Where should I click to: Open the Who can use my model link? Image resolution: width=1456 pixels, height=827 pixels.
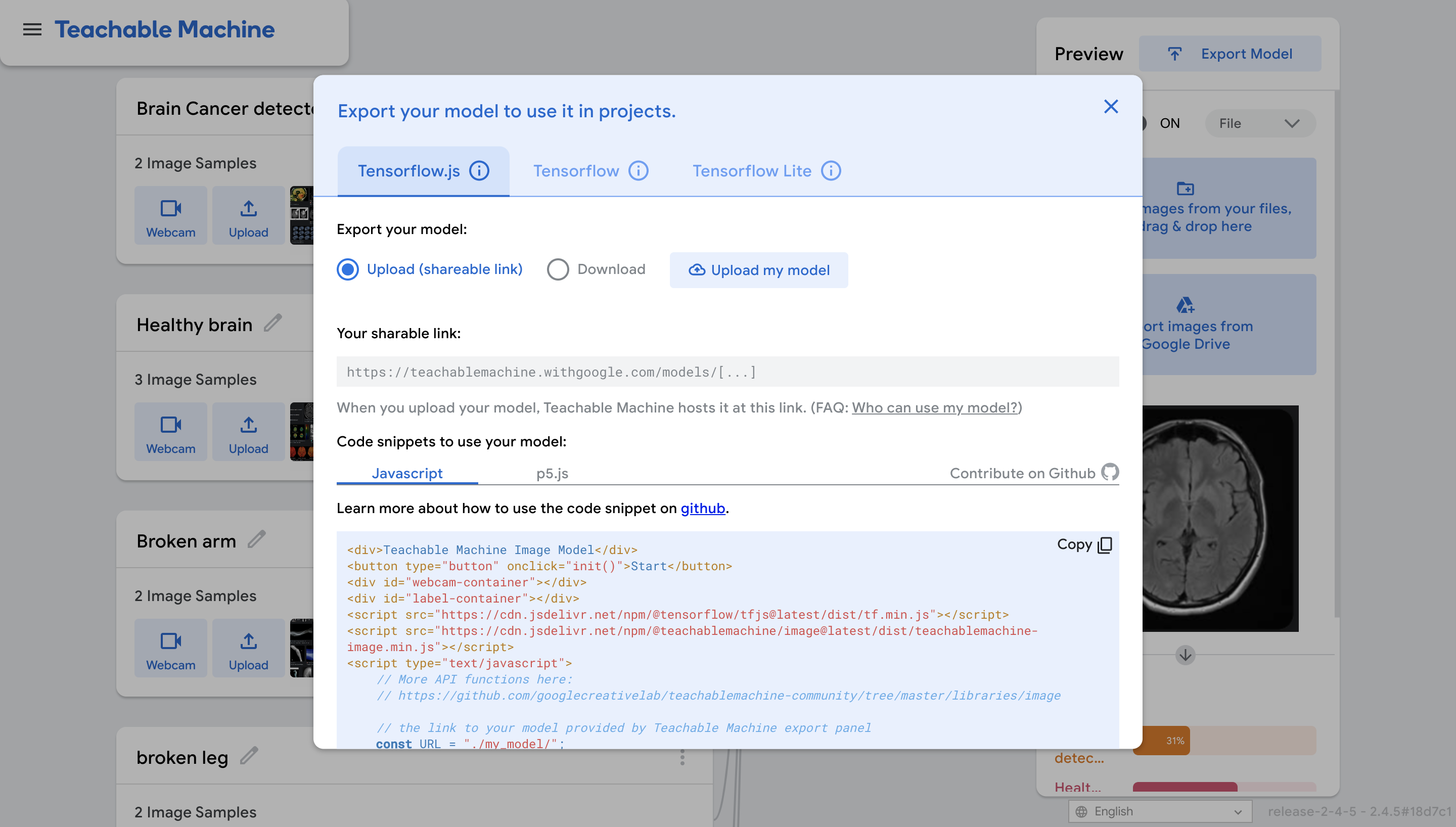point(934,408)
